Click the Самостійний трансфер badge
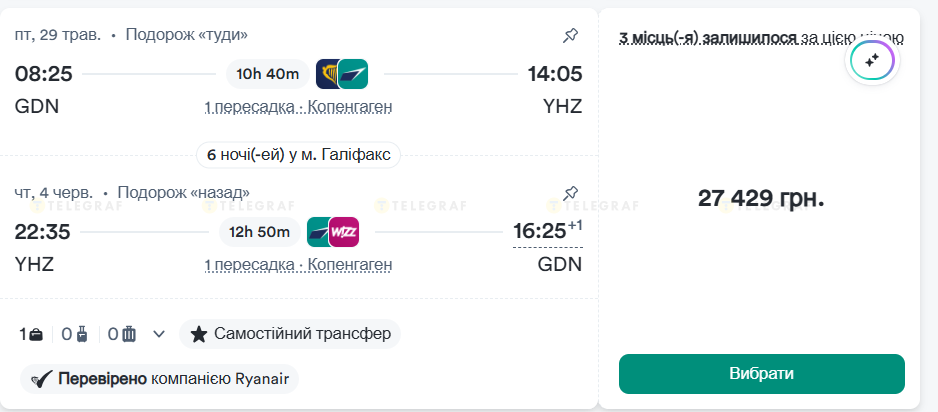The image size is (938, 412). point(290,334)
